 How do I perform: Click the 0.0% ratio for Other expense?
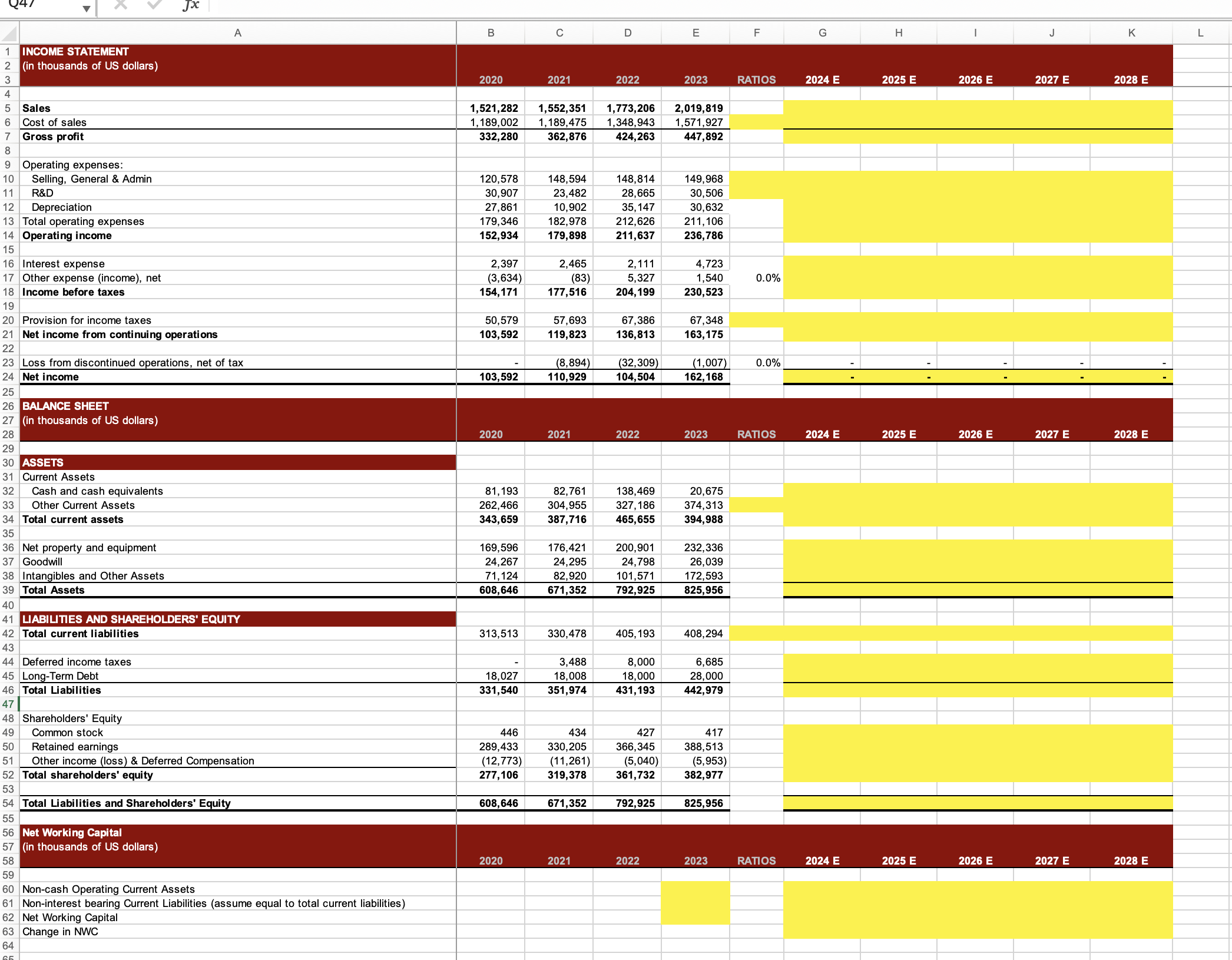tap(767, 278)
